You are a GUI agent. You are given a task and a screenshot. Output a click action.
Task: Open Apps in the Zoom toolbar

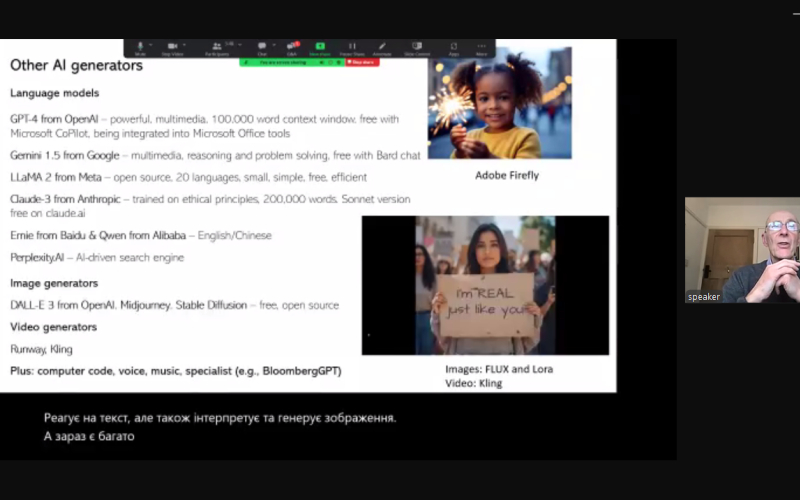coord(454,48)
